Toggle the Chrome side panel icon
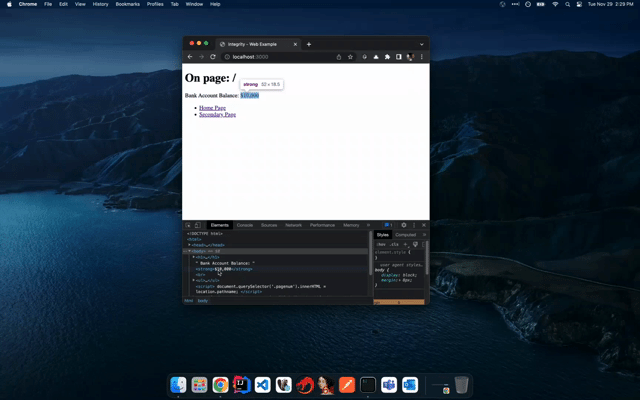The height and width of the screenshot is (400, 640). point(398,57)
